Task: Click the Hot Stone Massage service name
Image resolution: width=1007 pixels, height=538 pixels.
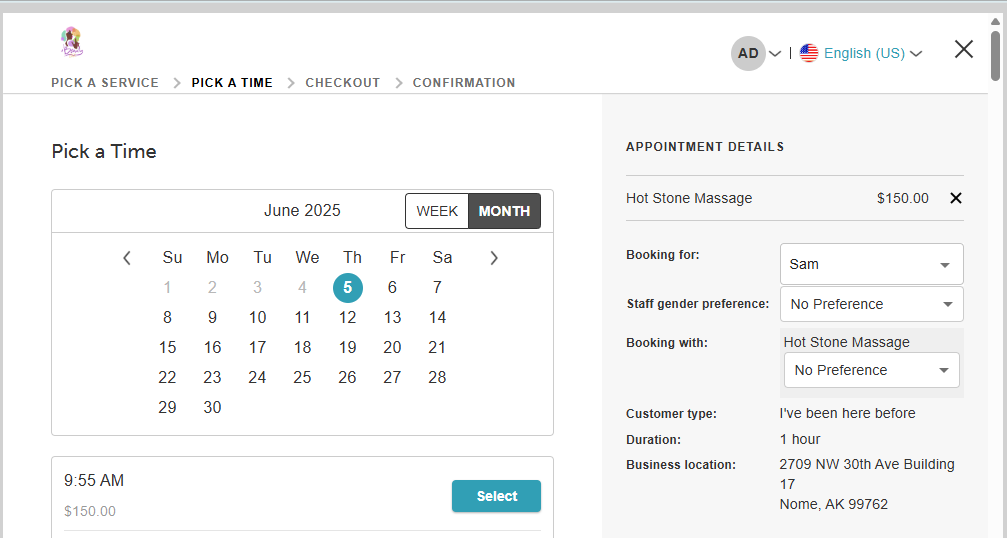Action: pos(689,198)
